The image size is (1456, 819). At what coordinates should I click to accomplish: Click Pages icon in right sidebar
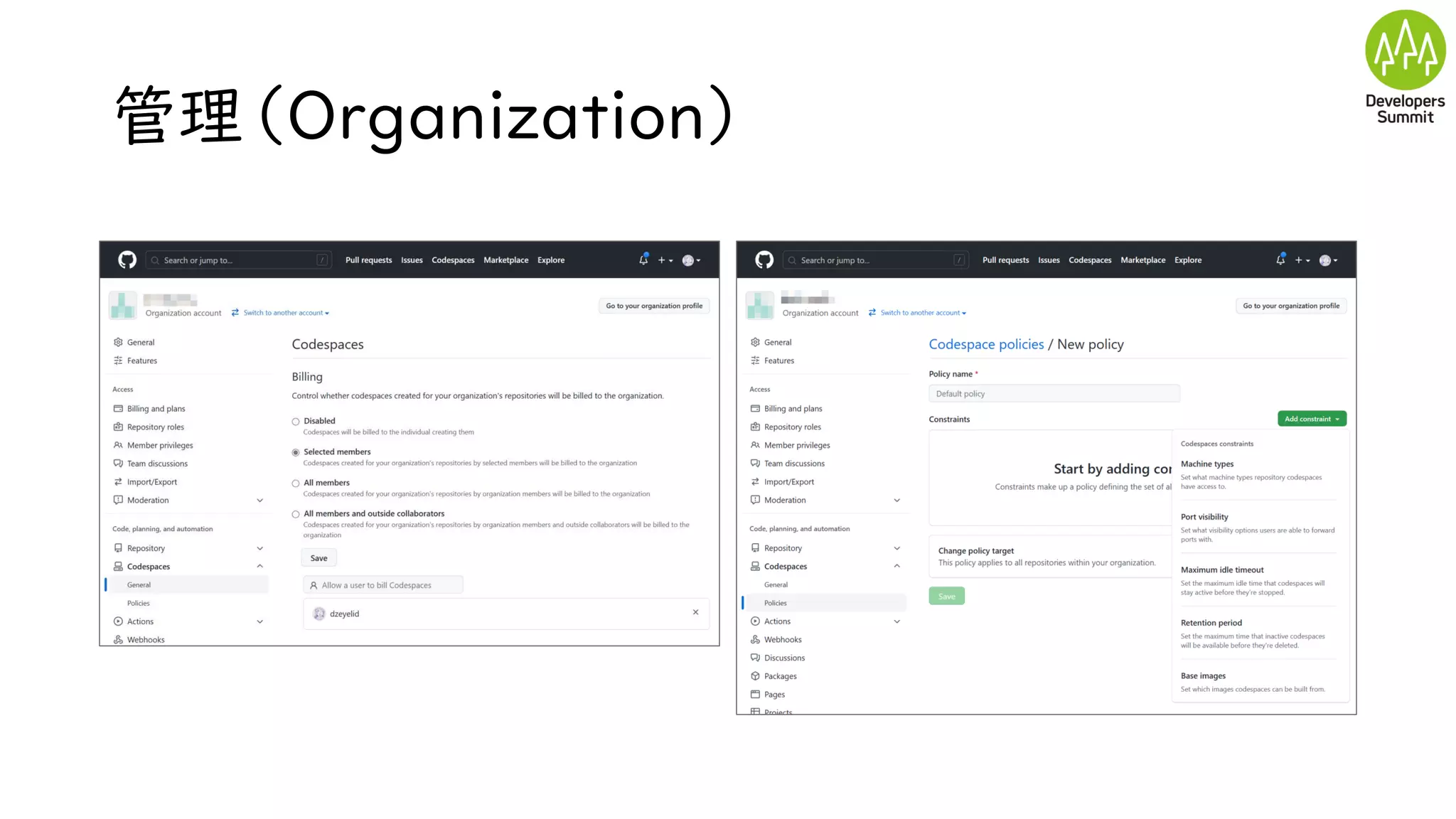755,695
